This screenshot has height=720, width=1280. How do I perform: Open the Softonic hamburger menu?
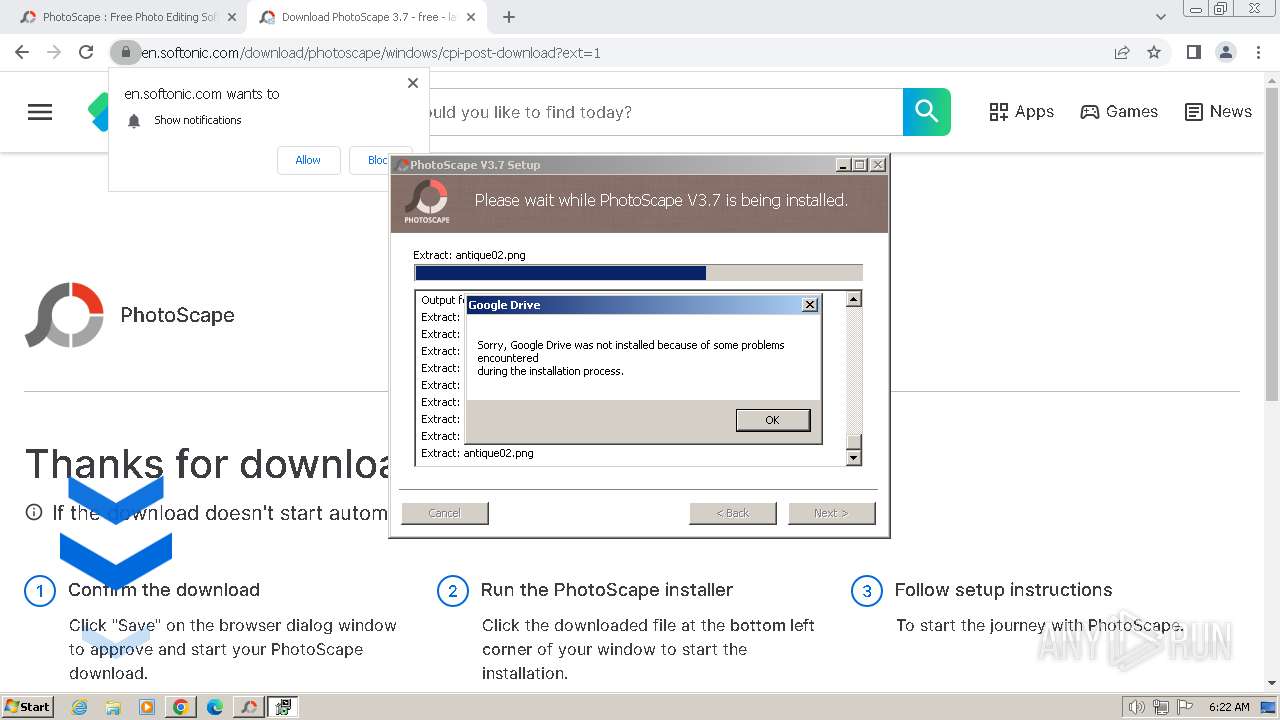tap(40, 112)
